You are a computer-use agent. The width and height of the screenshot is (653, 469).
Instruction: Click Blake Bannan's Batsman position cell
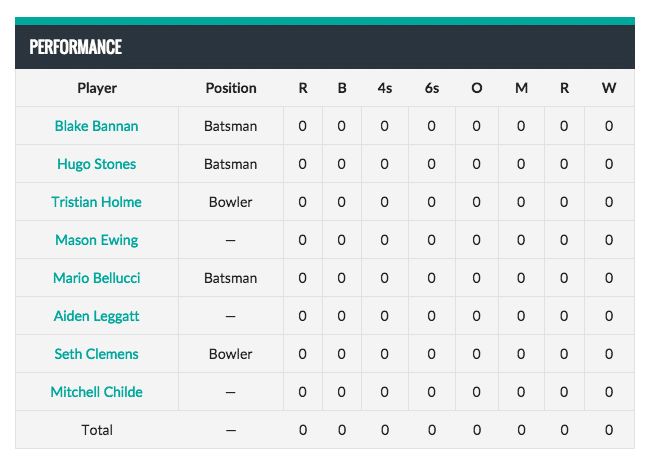tap(230, 126)
